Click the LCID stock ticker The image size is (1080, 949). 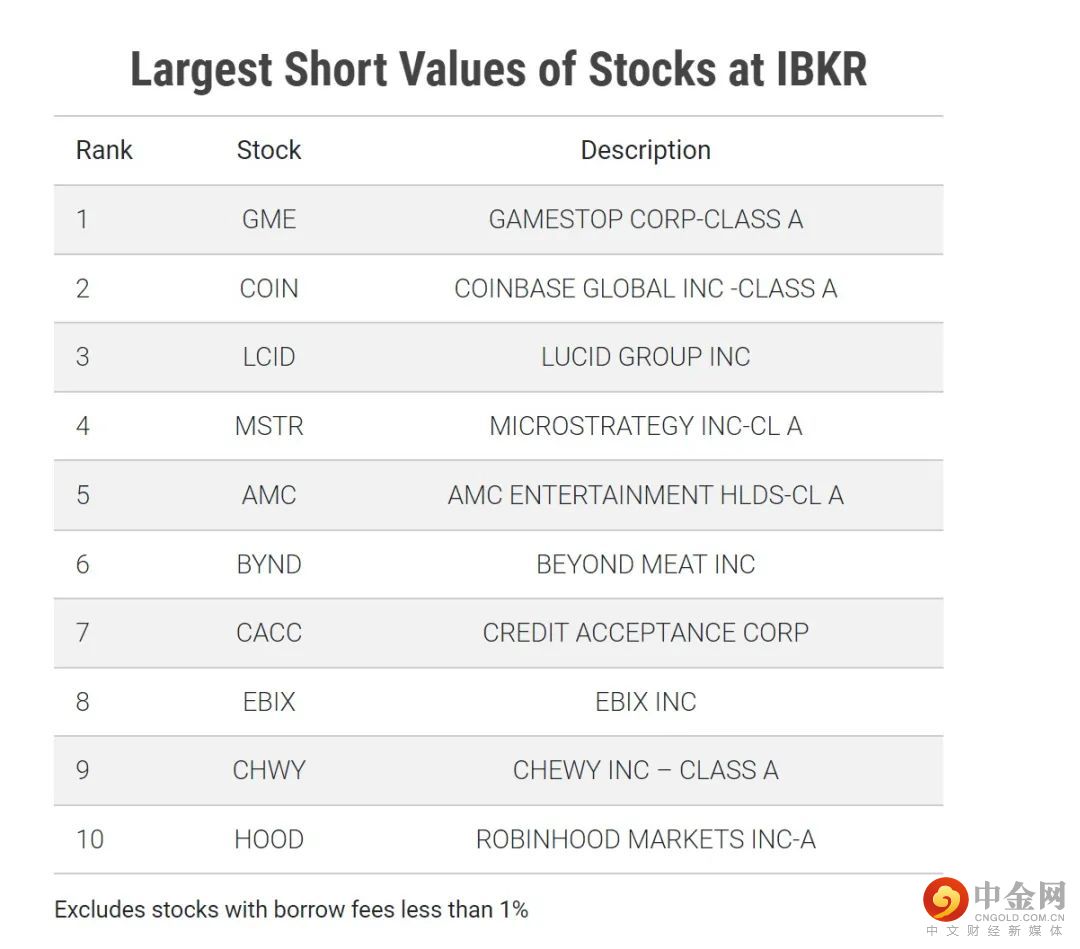(x=268, y=357)
